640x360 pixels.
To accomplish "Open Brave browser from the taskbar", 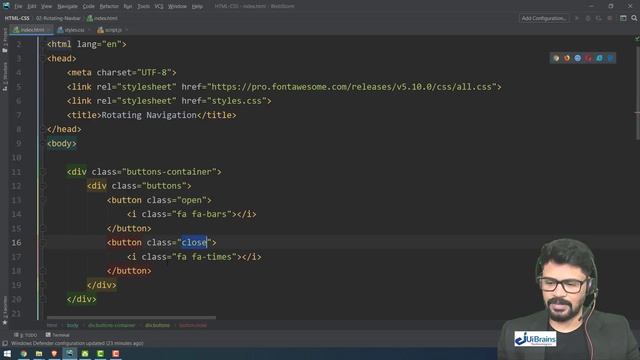I will click(x=54, y=354).
